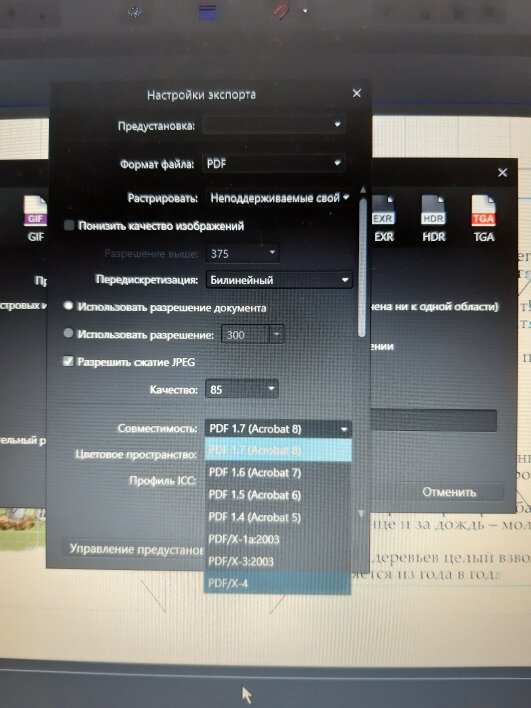Viewport: 531px width, 708px height.
Task: Open the 'Формат файла' PDF dropdown
Action: [274, 163]
